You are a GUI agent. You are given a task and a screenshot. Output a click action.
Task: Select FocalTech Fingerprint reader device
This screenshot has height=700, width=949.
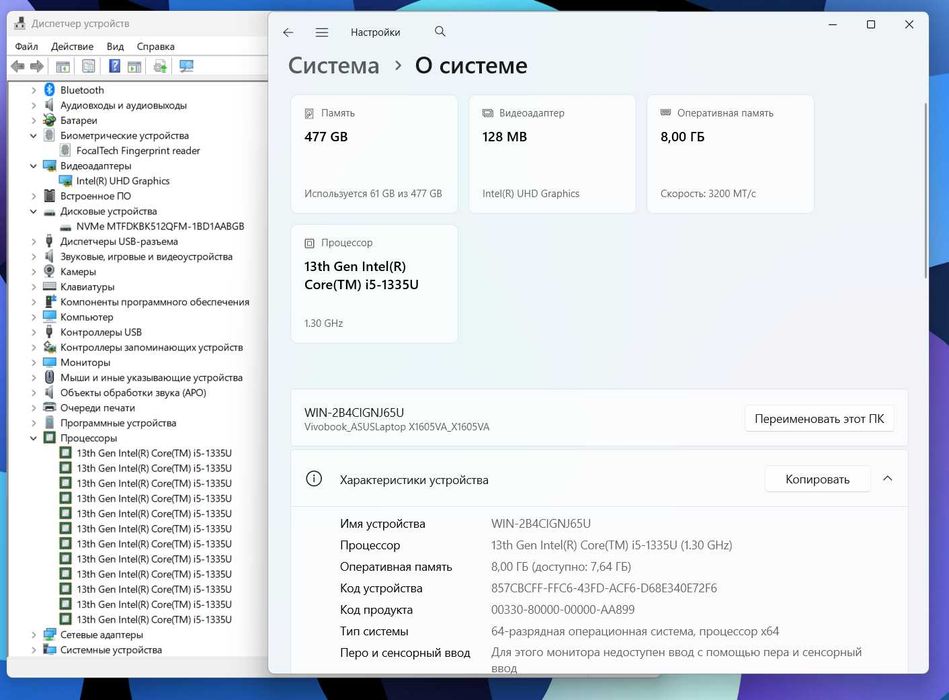[x=137, y=151]
